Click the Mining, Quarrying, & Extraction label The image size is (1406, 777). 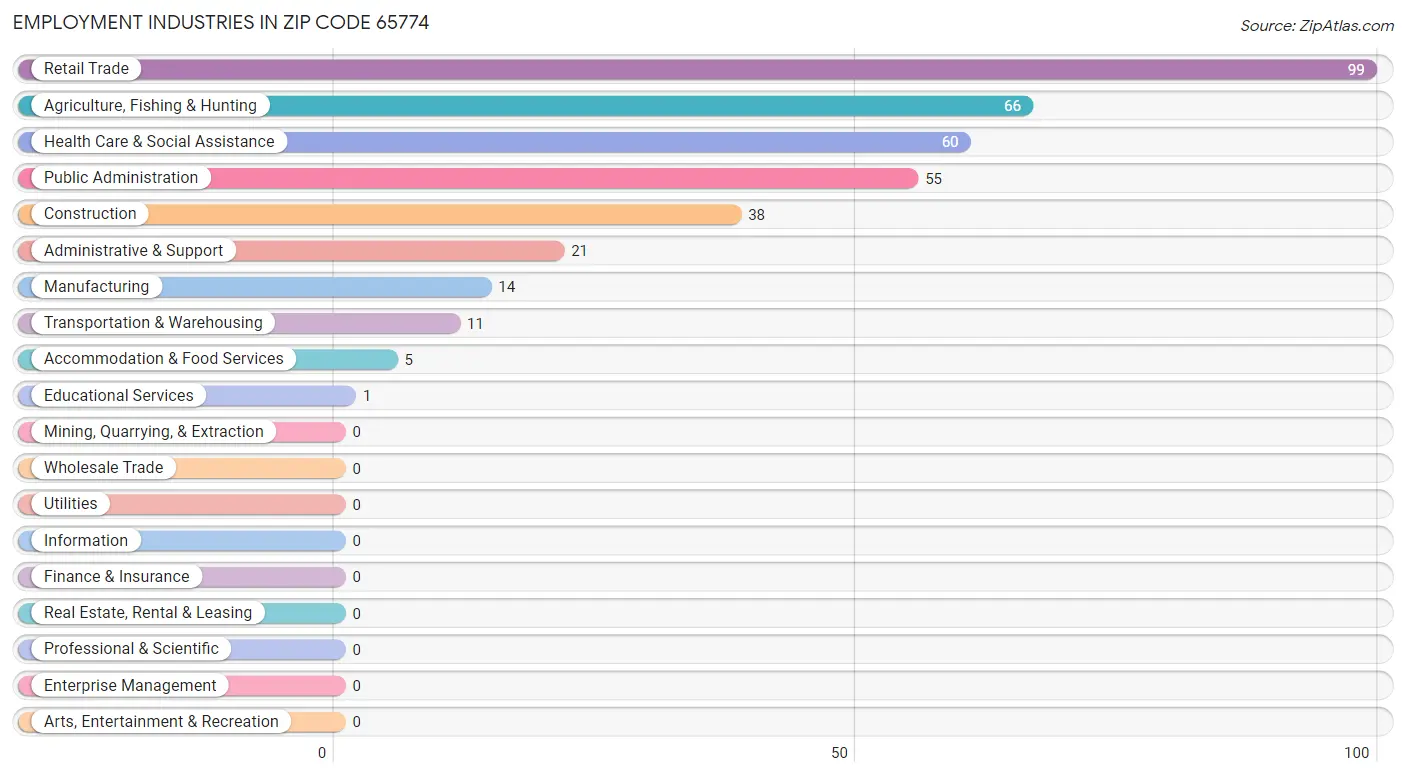(154, 431)
